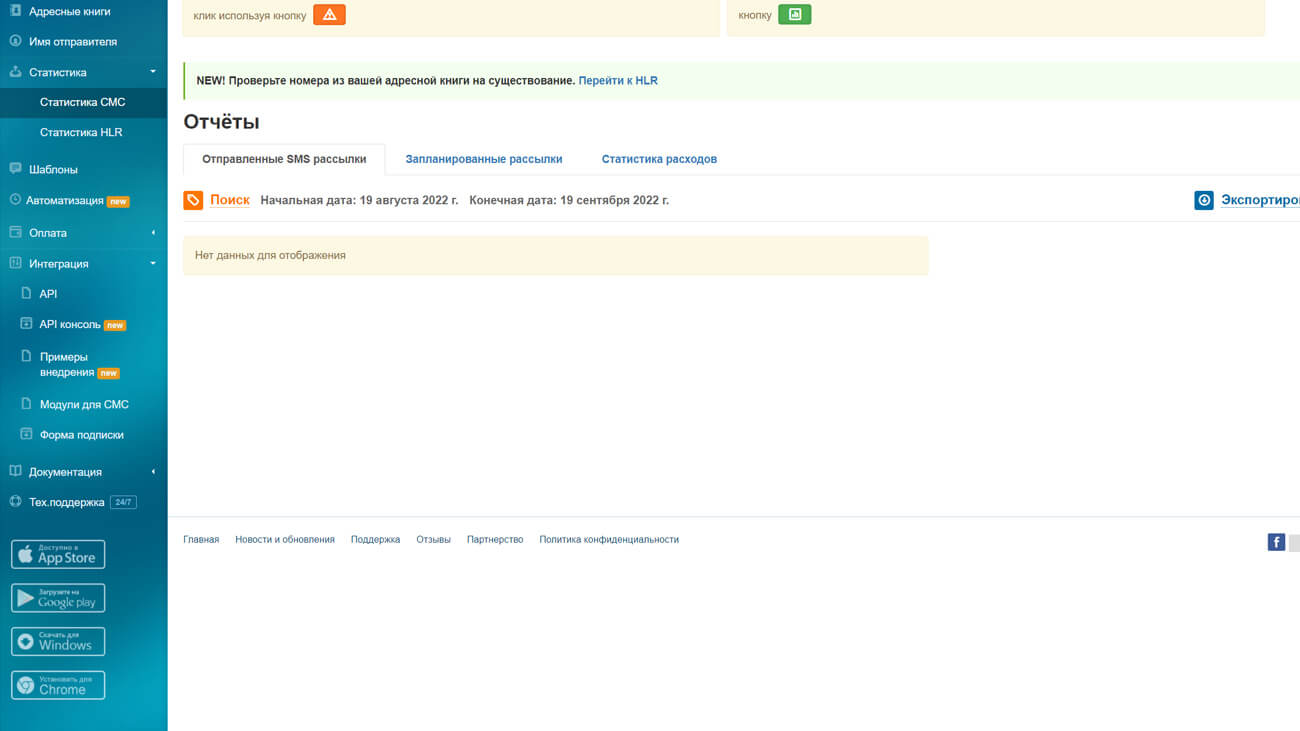
Task: Click the blue export download icon
Action: click(x=1204, y=201)
